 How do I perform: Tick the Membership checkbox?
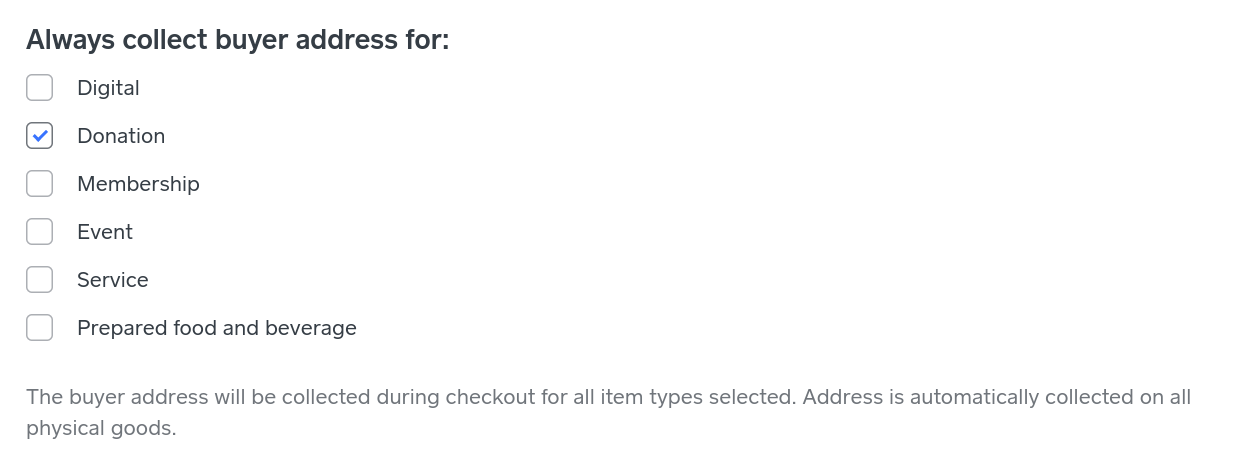[39, 184]
